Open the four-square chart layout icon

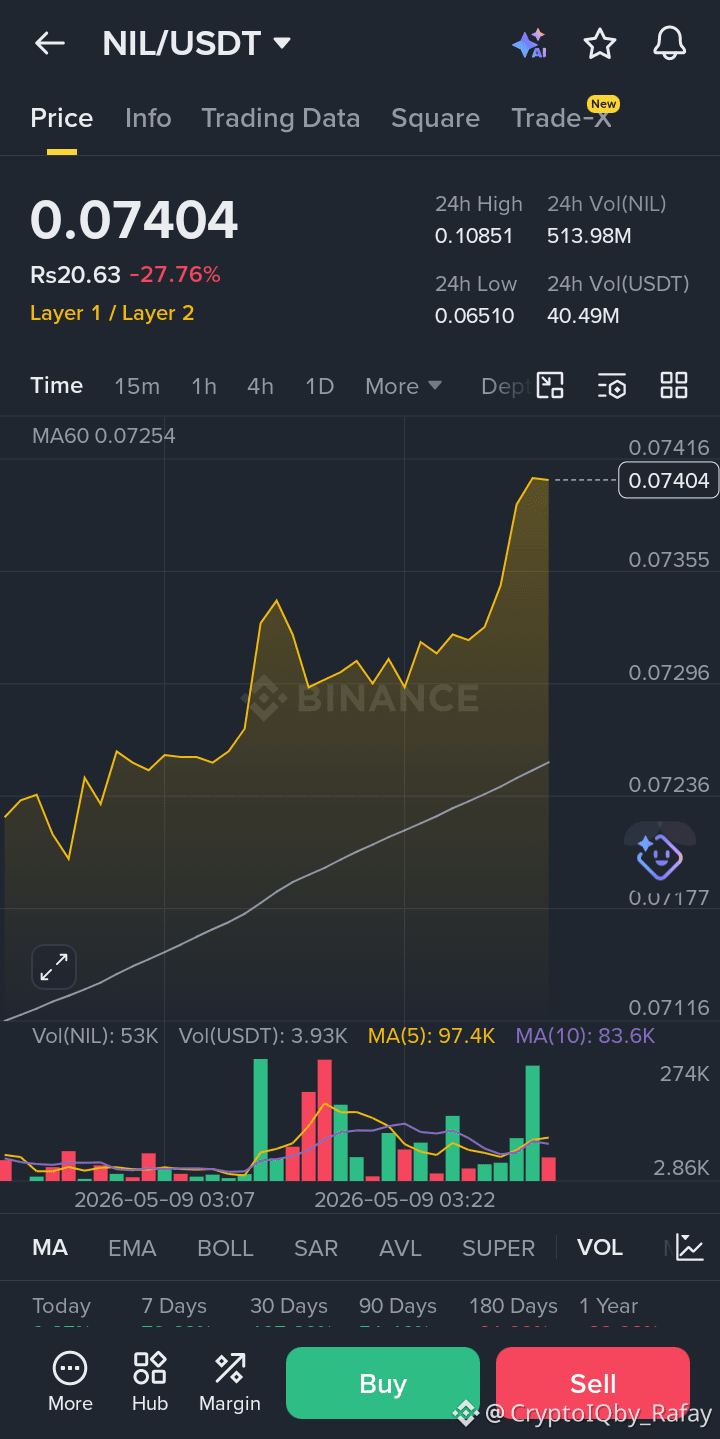(674, 385)
